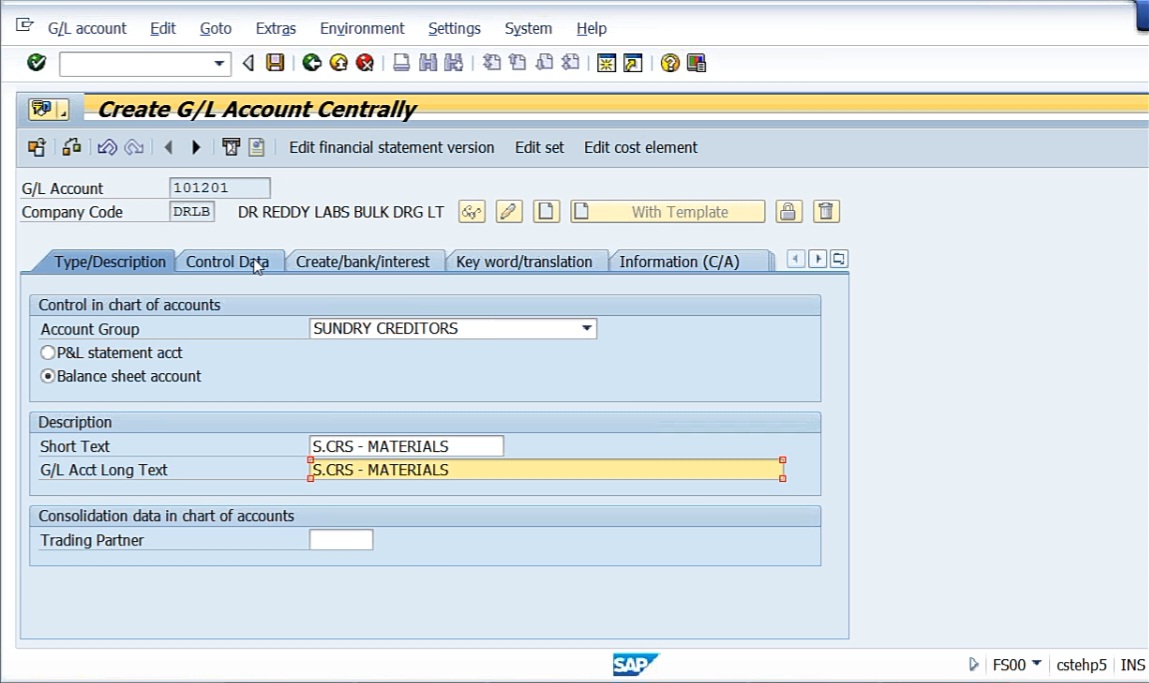Image resolution: width=1149 pixels, height=683 pixels.
Task: Click the next G/L account right arrow
Action: (196, 147)
